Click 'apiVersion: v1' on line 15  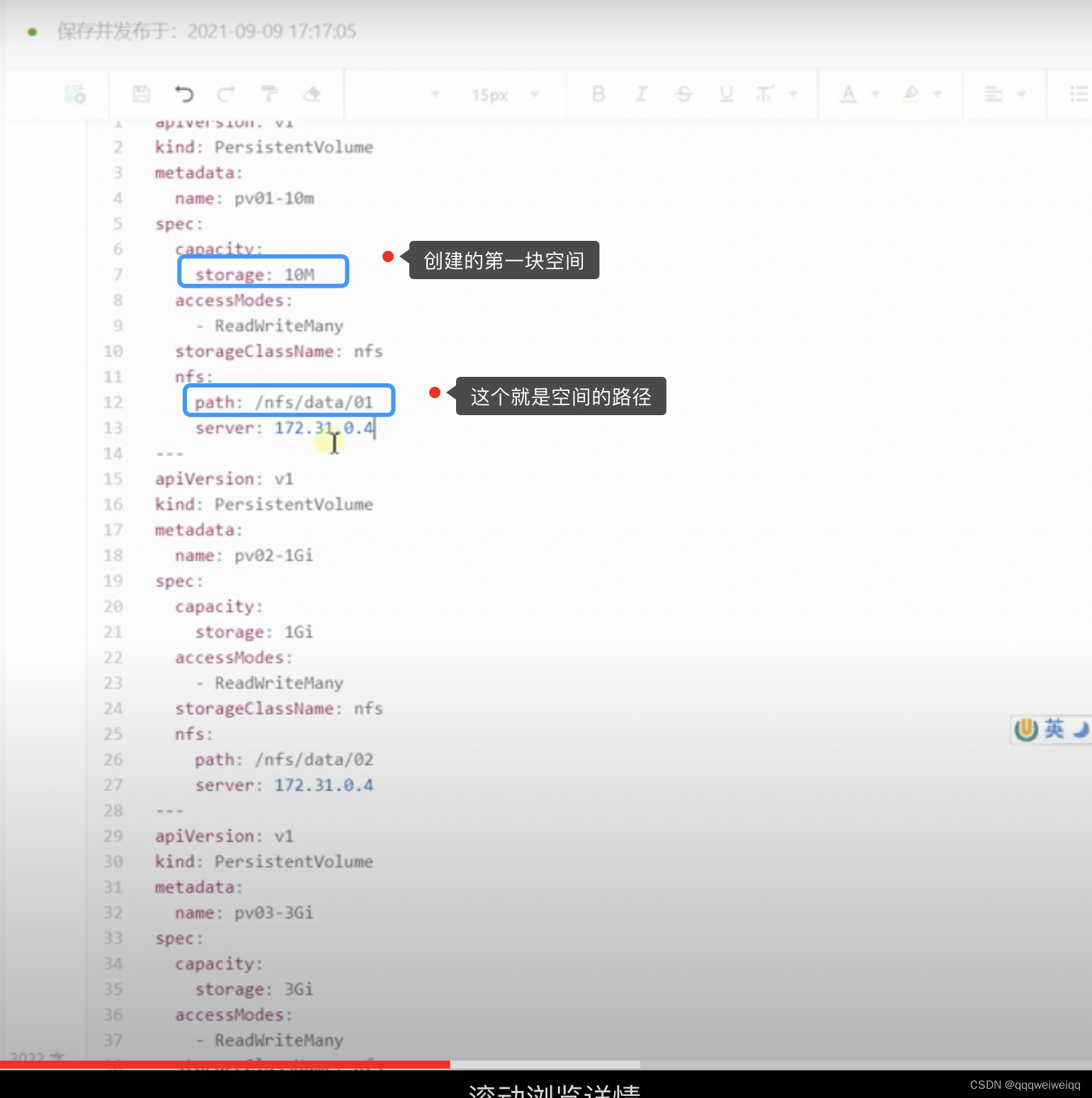(x=224, y=479)
